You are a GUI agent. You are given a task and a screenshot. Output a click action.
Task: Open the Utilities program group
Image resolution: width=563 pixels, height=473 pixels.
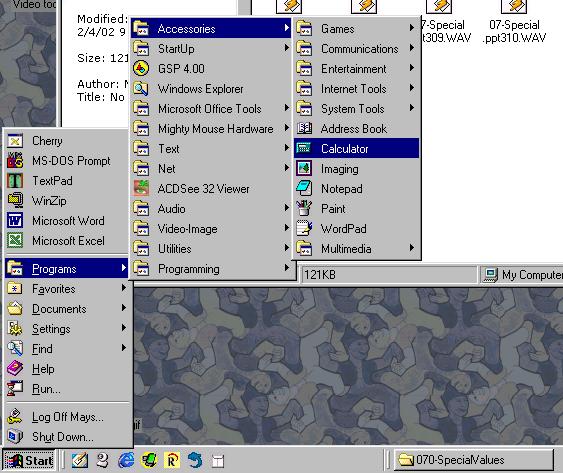pos(211,249)
